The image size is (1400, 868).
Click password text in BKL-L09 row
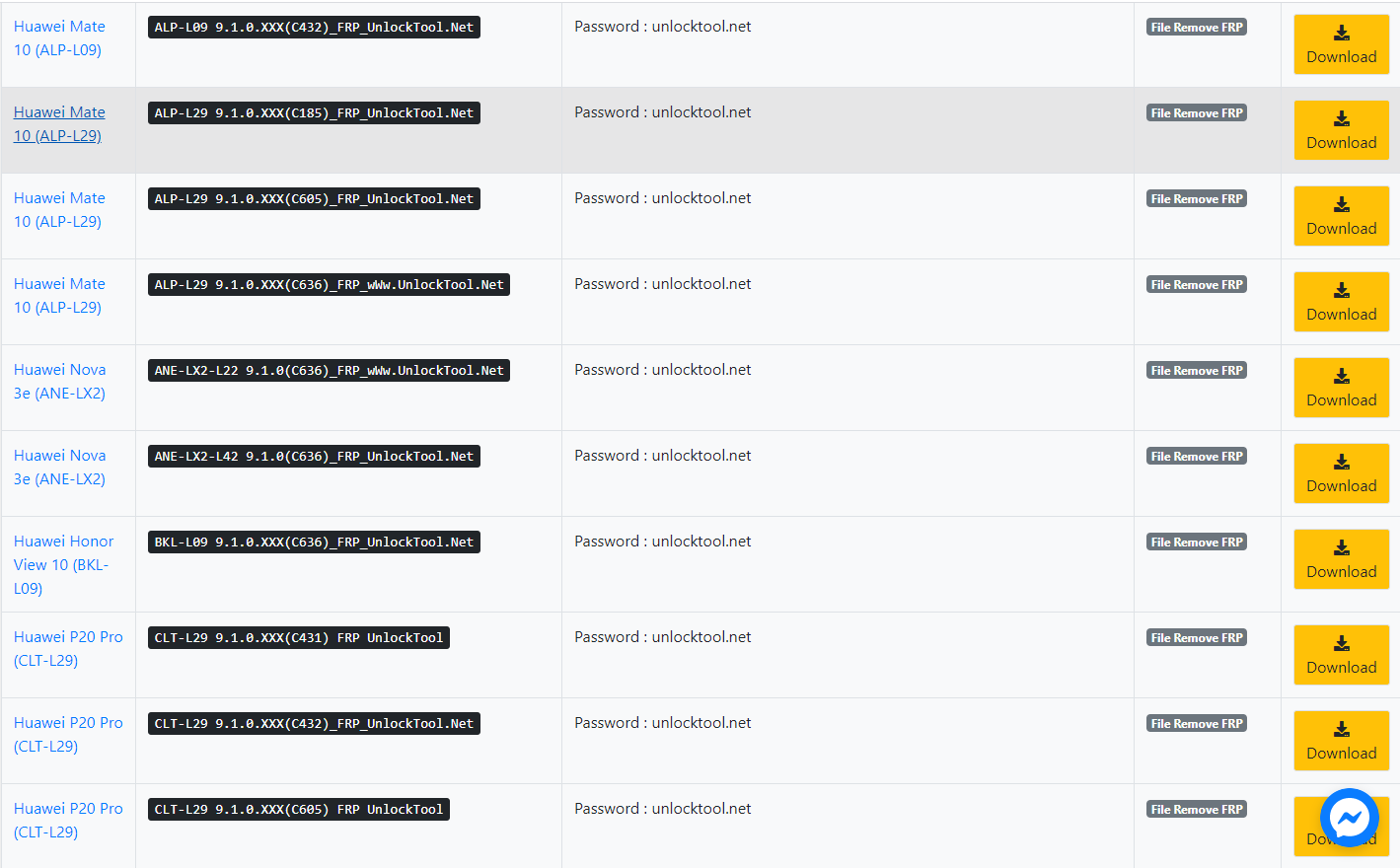tap(663, 542)
